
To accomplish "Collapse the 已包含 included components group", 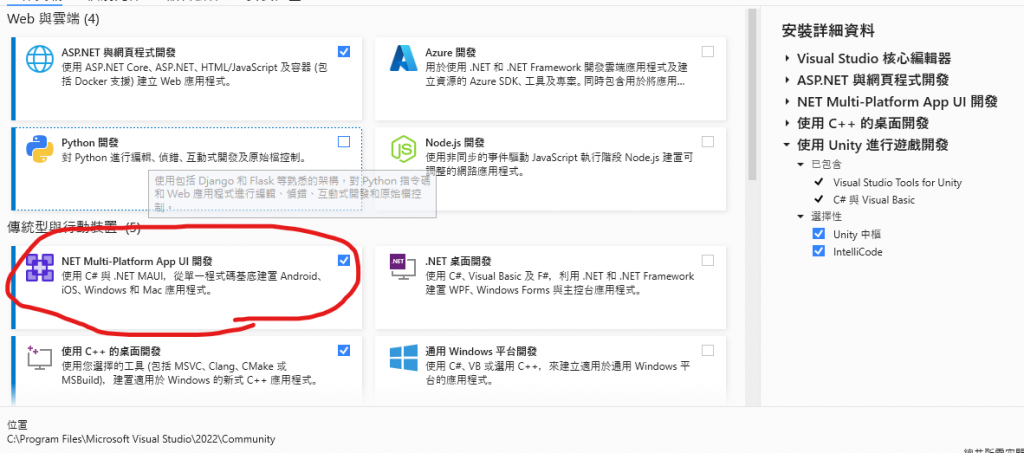I will (801, 164).
